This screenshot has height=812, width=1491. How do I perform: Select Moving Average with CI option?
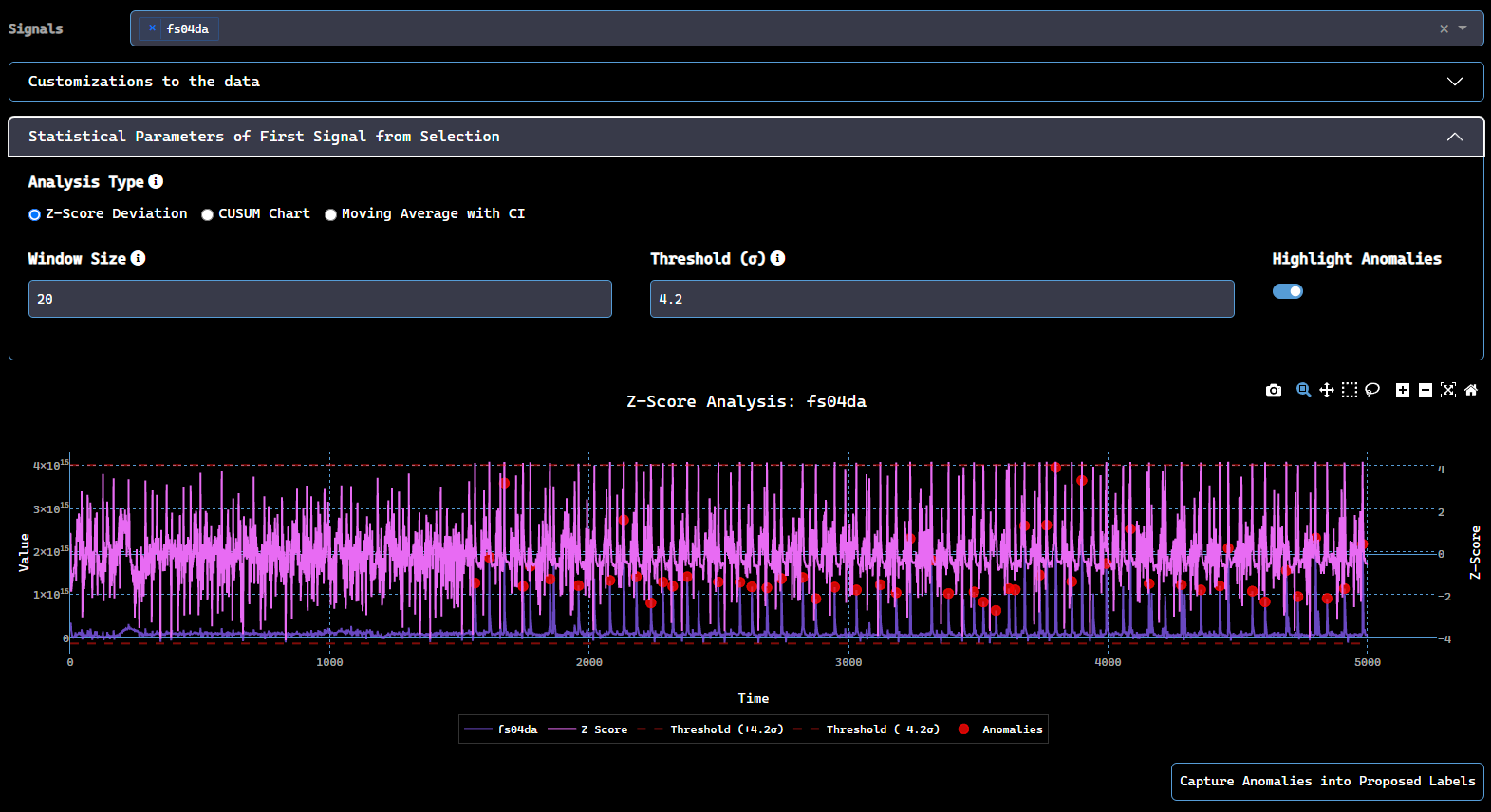(x=330, y=214)
